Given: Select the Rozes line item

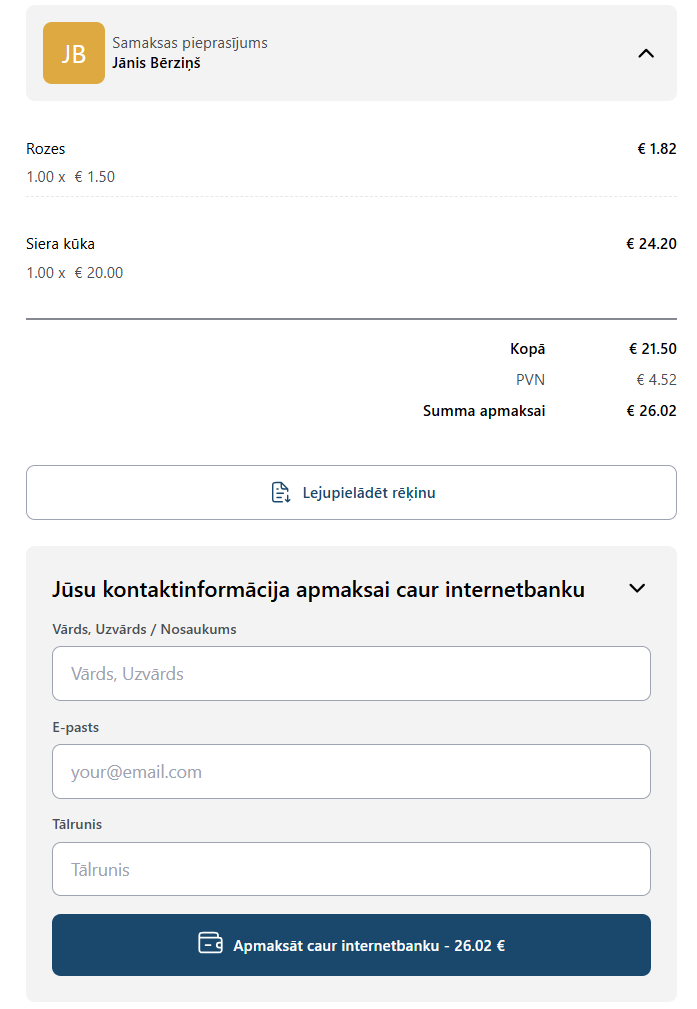Looking at the screenshot, I should 351,162.
